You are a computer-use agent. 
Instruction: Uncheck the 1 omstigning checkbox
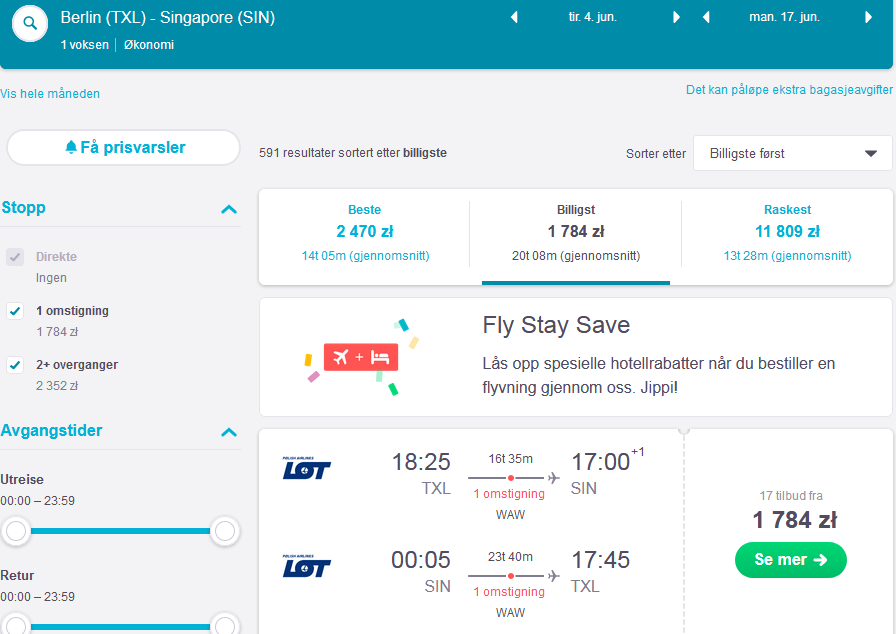(x=15, y=311)
